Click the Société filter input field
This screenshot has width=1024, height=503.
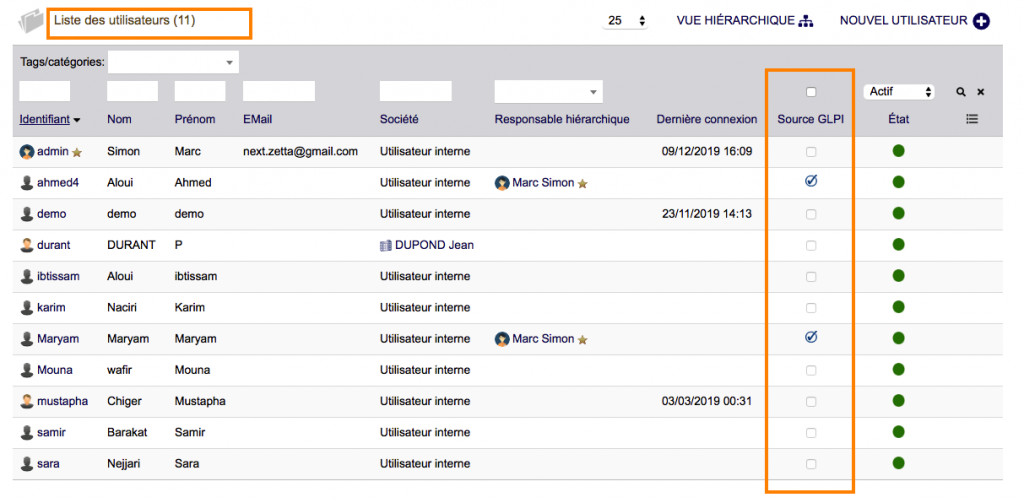[x=416, y=92]
